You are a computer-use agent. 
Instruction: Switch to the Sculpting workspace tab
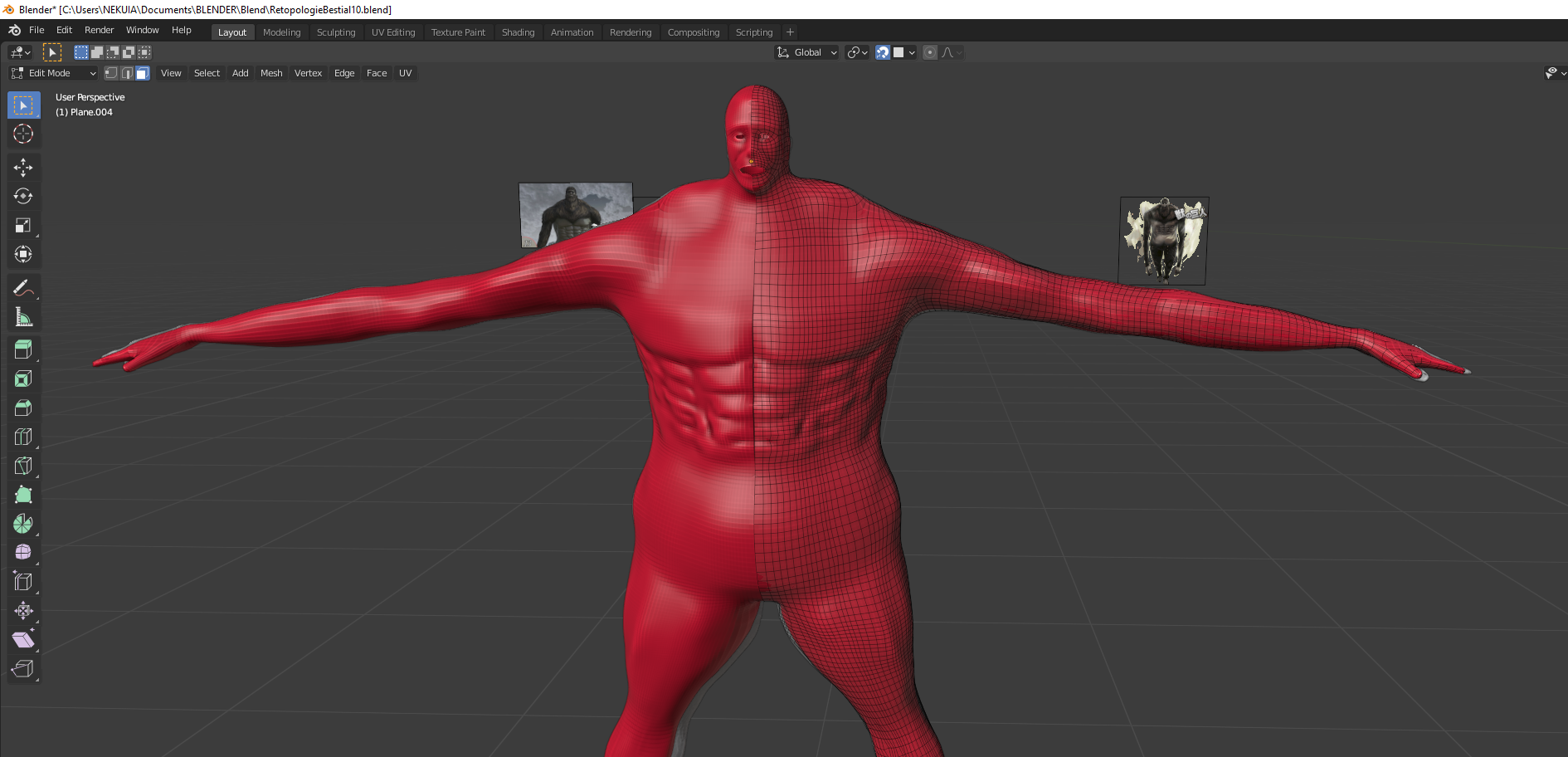coord(336,32)
